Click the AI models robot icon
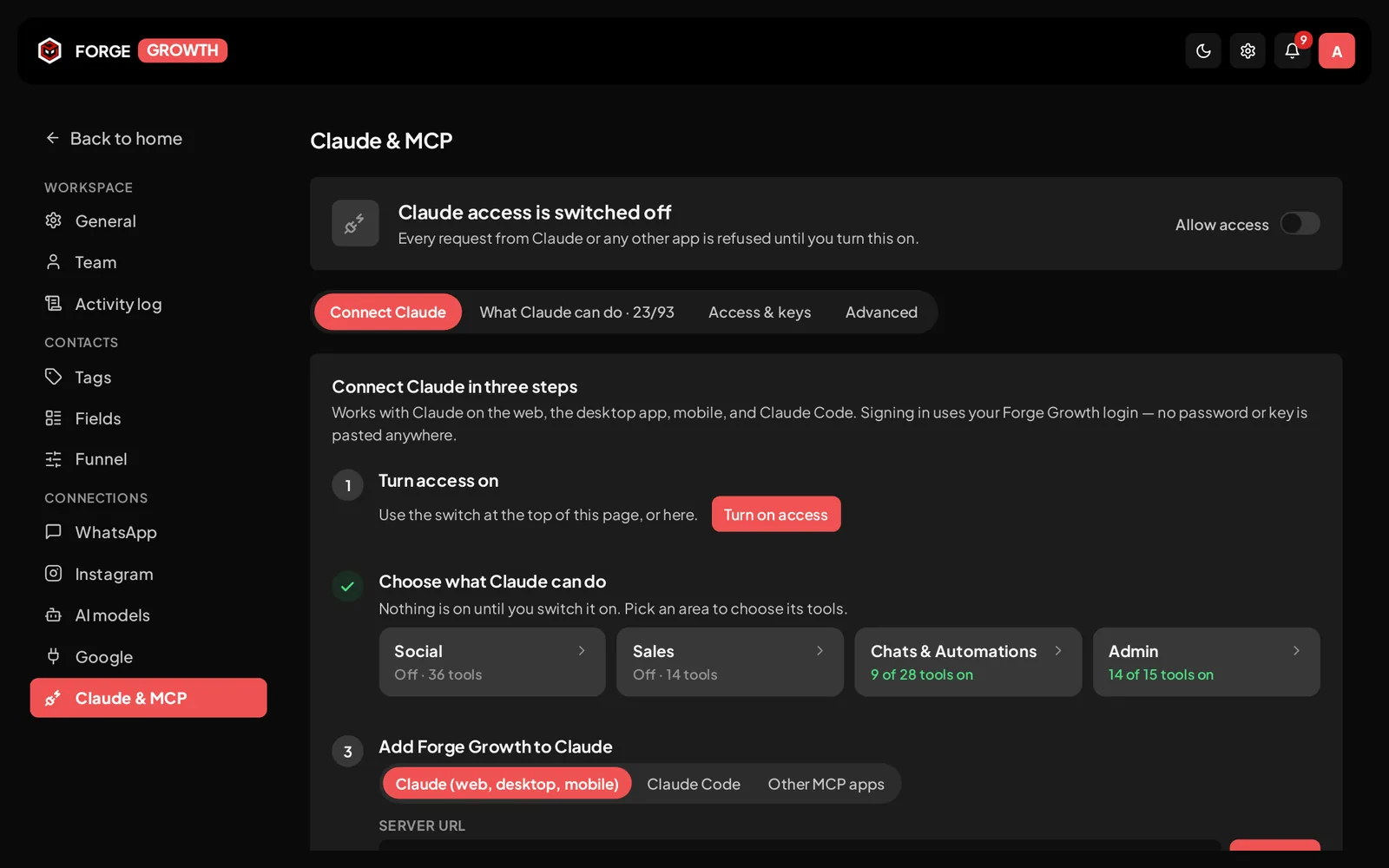Image resolution: width=1389 pixels, height=868 pixels. [54, 615]
